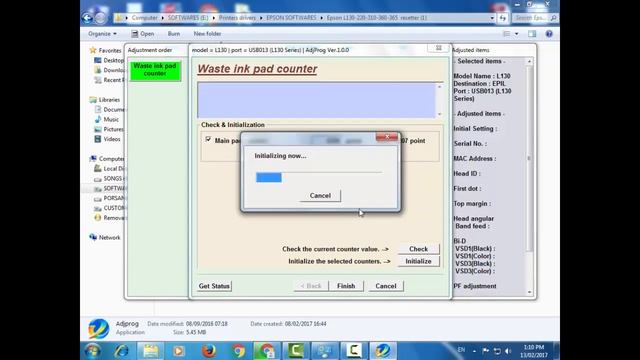Screen dimensions: 640x360
Task: Click the Favorites star icon
Action: coord(93,50)
